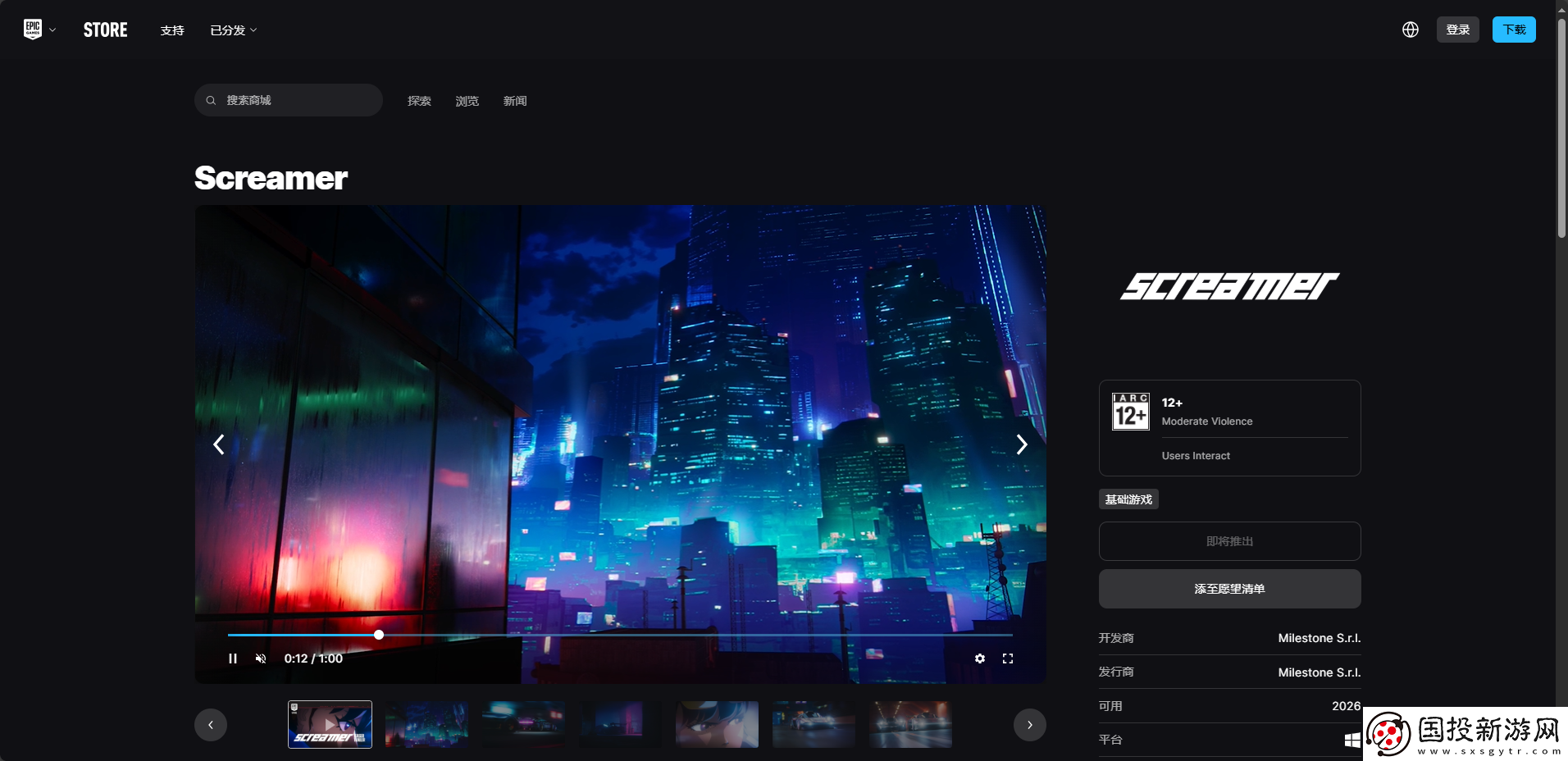Open the 支持 menu item

click(x=172, y=30)
